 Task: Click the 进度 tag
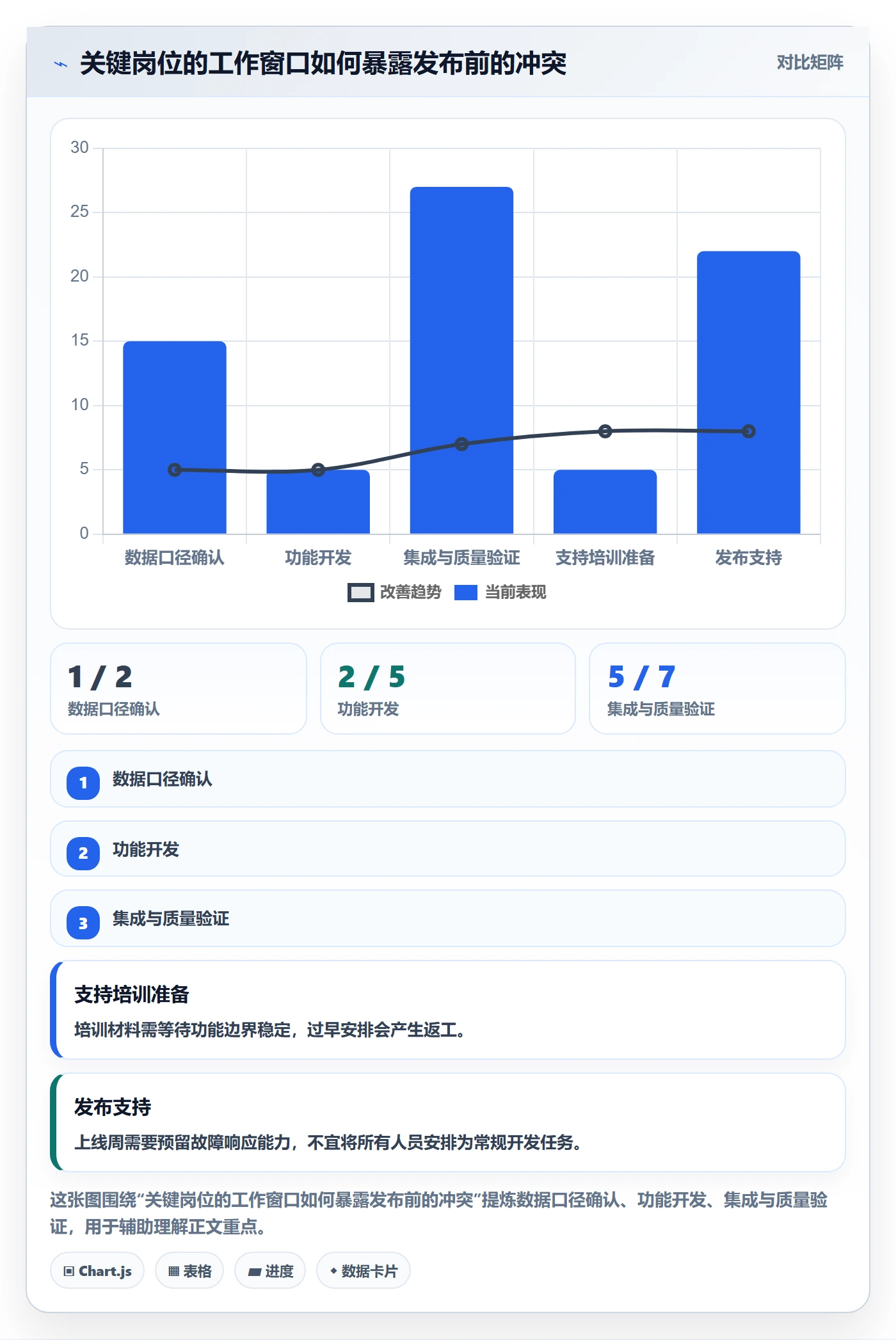[271, 1271]
